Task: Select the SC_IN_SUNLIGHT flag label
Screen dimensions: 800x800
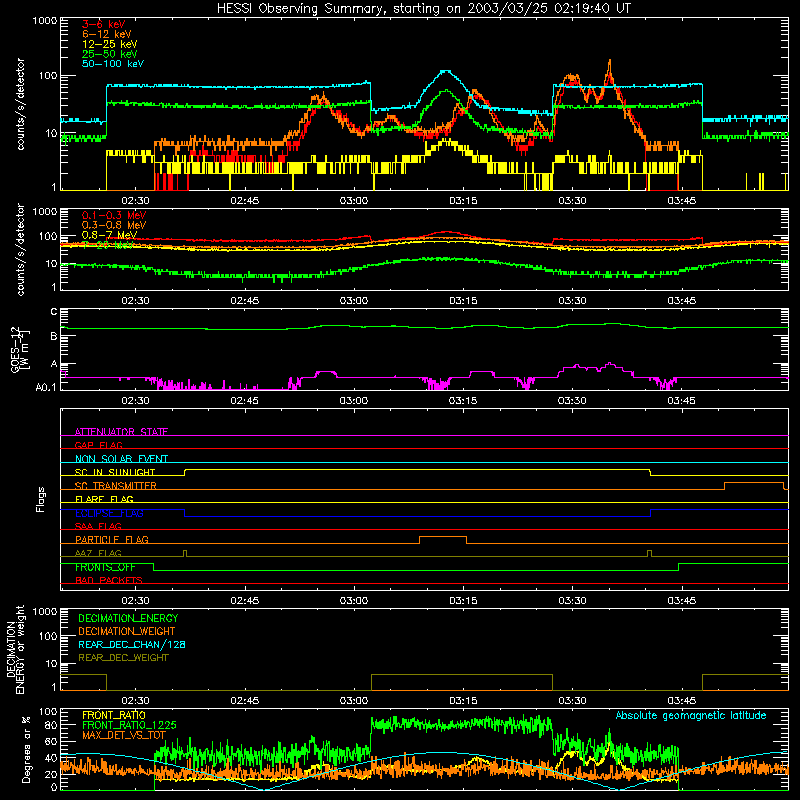Action: [x=115, y=472]
